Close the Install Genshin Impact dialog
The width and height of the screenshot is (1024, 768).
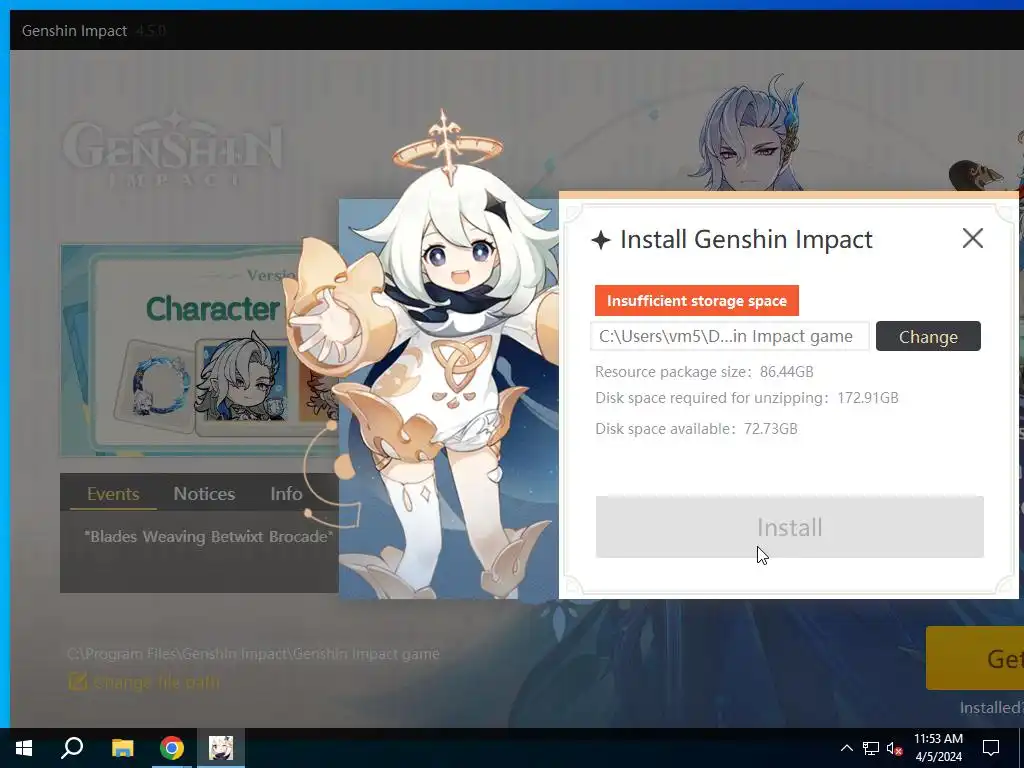pyautogui.click(x=972, y=238)
